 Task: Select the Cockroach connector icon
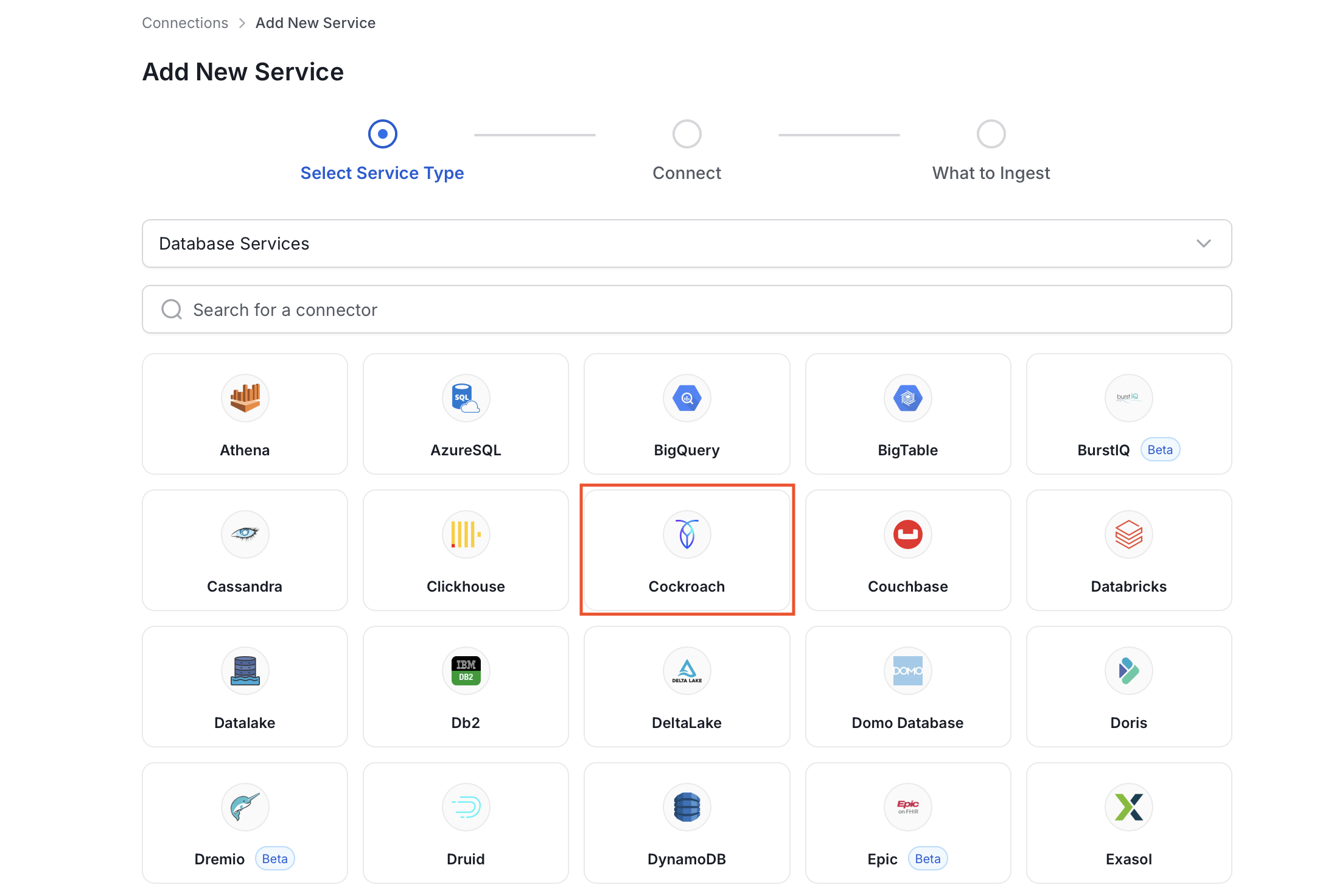(687, 534)
